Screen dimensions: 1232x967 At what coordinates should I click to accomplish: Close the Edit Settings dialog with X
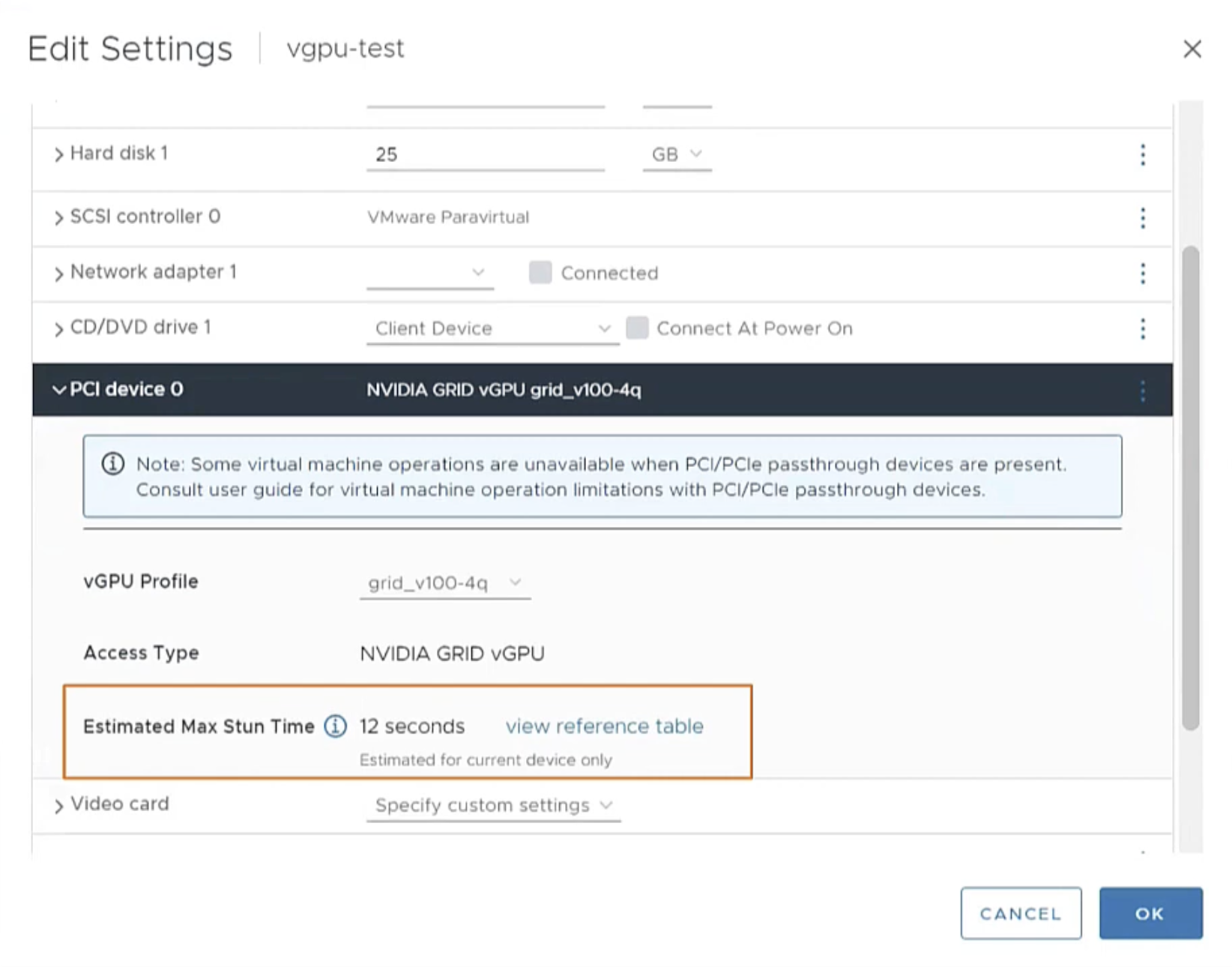point(1192,49)
